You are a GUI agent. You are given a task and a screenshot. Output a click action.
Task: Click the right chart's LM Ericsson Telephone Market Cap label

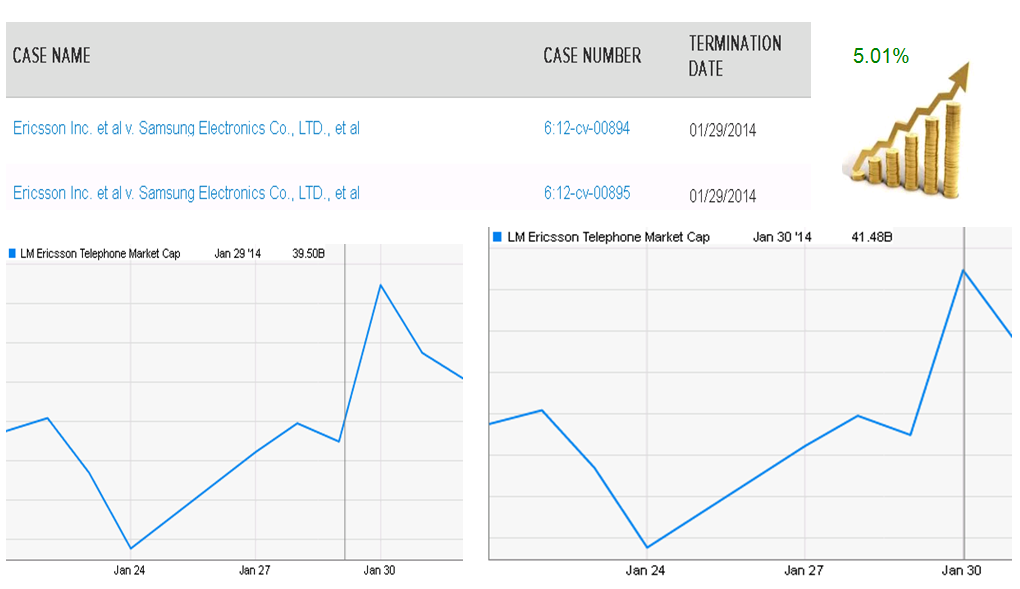(x=608, y=237)
